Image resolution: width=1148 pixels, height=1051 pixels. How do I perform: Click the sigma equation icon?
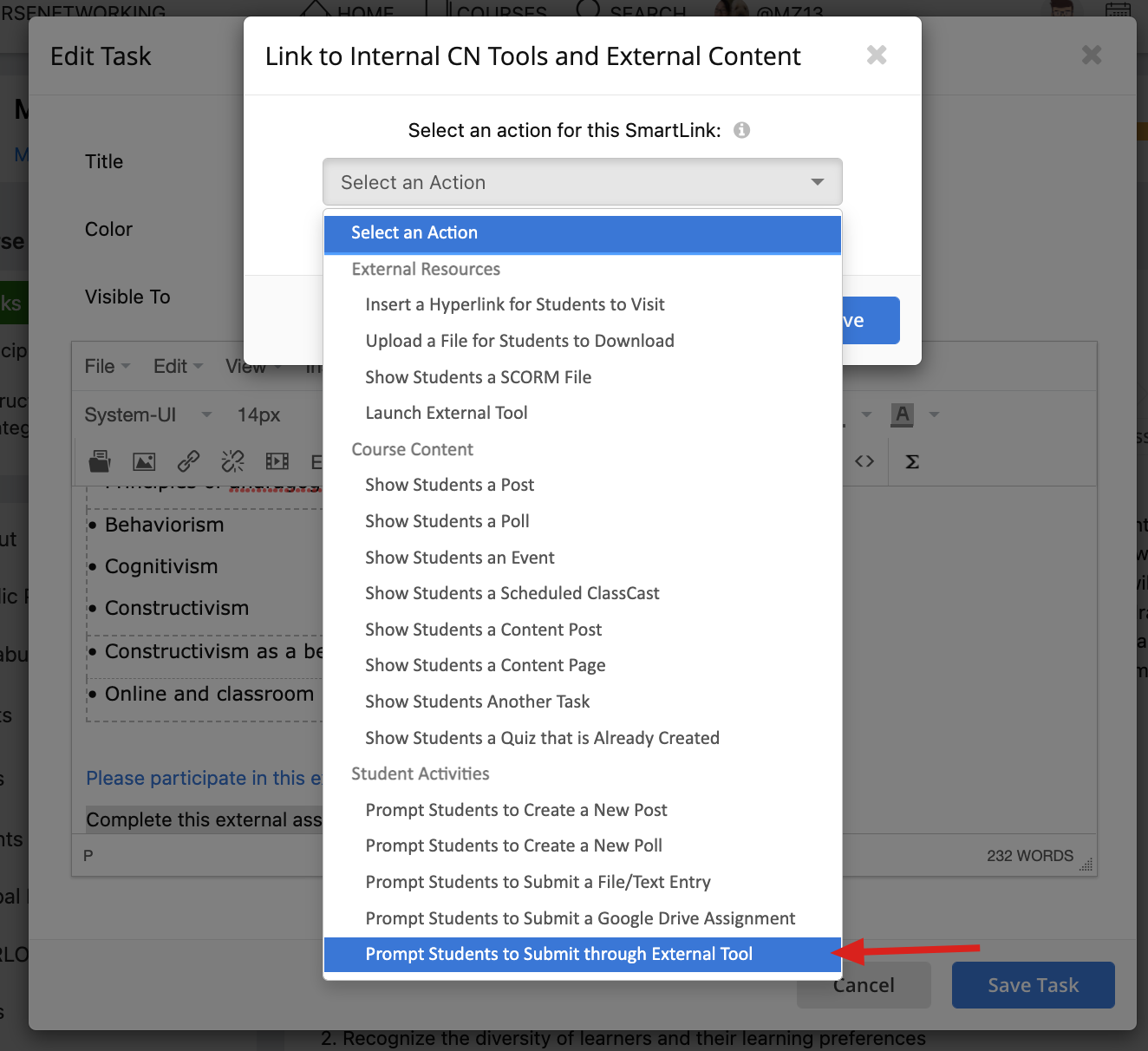911,461
